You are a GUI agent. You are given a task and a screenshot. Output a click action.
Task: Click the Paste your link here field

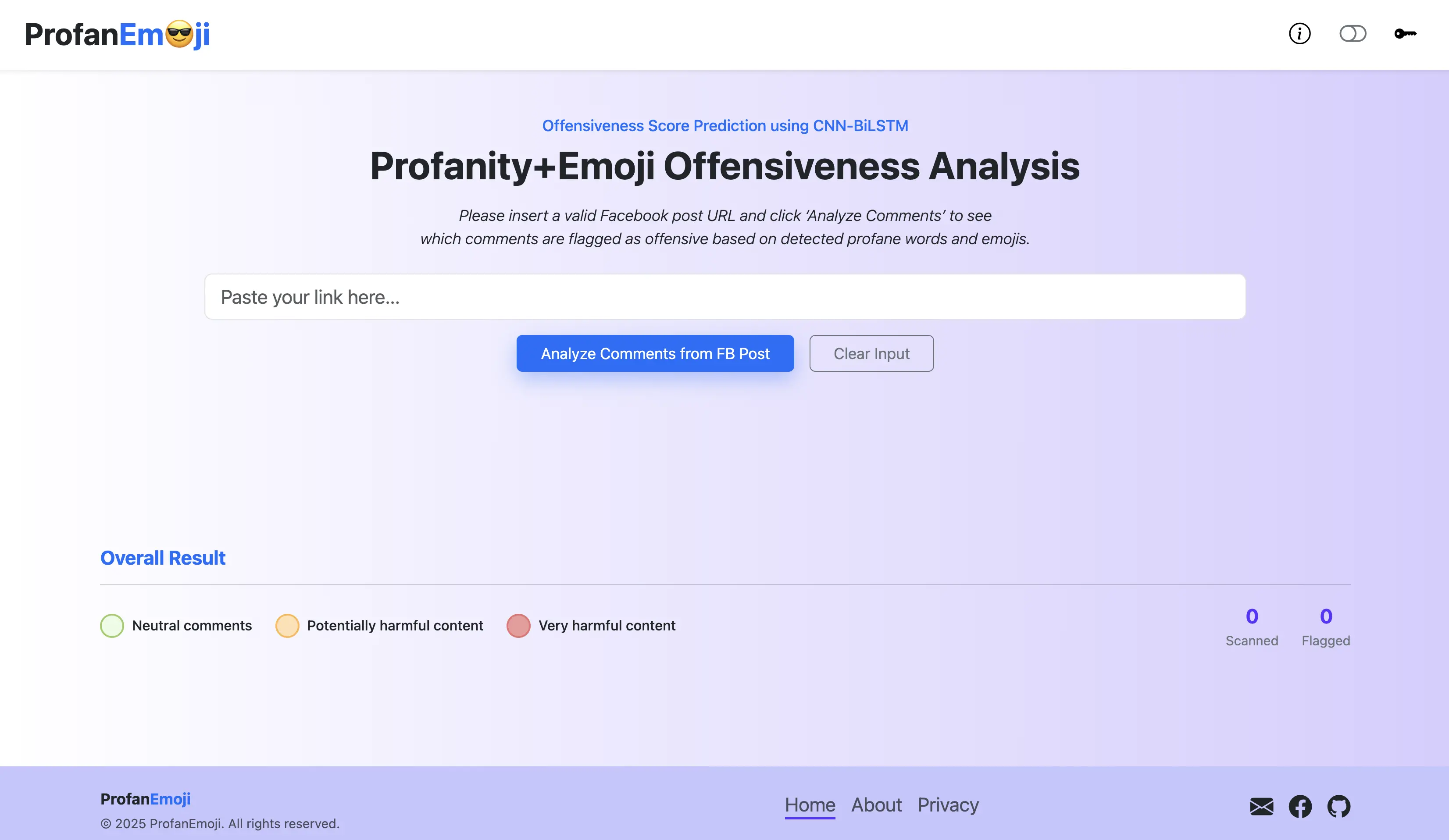725,297
